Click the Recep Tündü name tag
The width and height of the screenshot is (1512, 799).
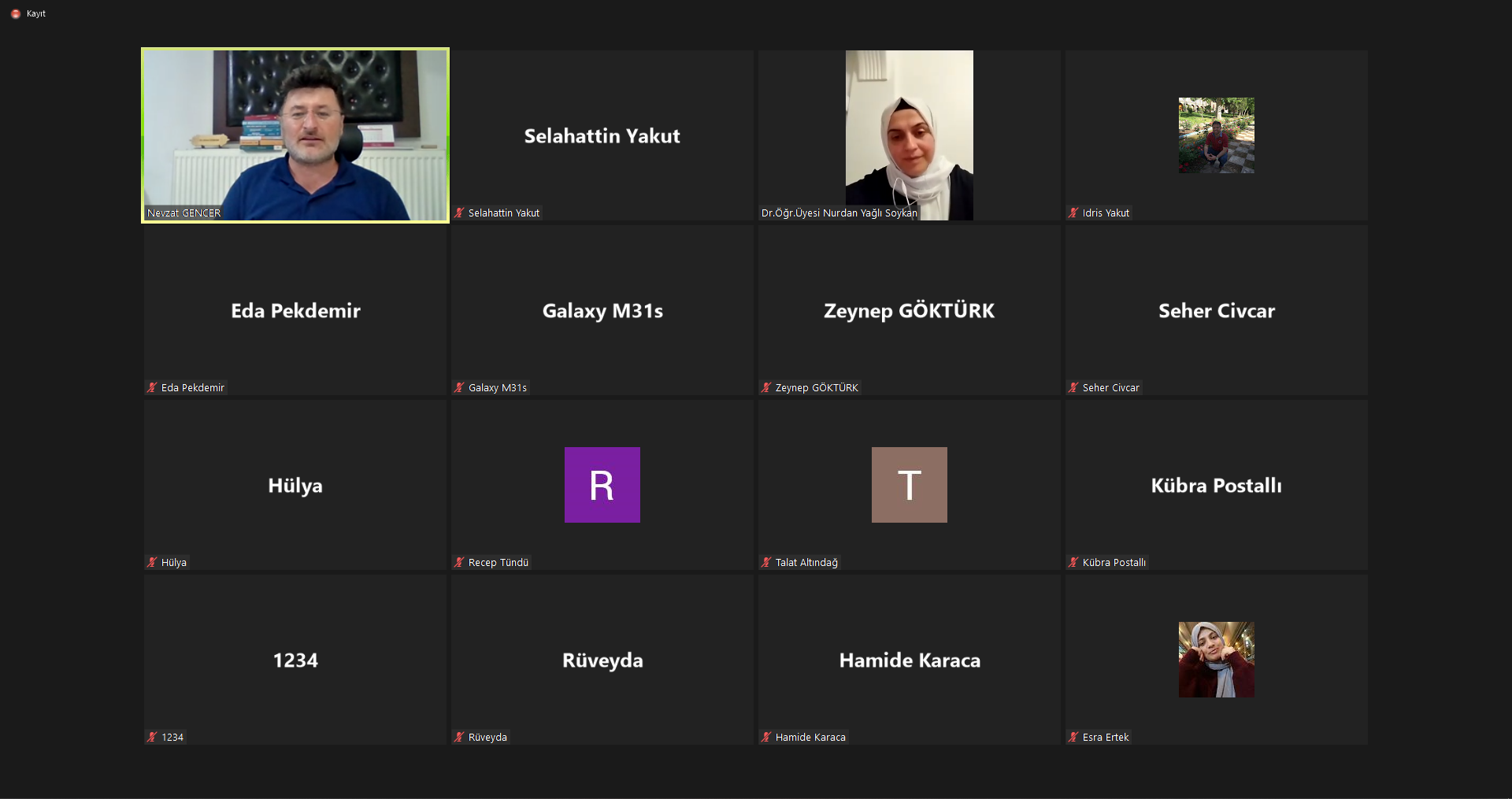[x=498, y=562]
